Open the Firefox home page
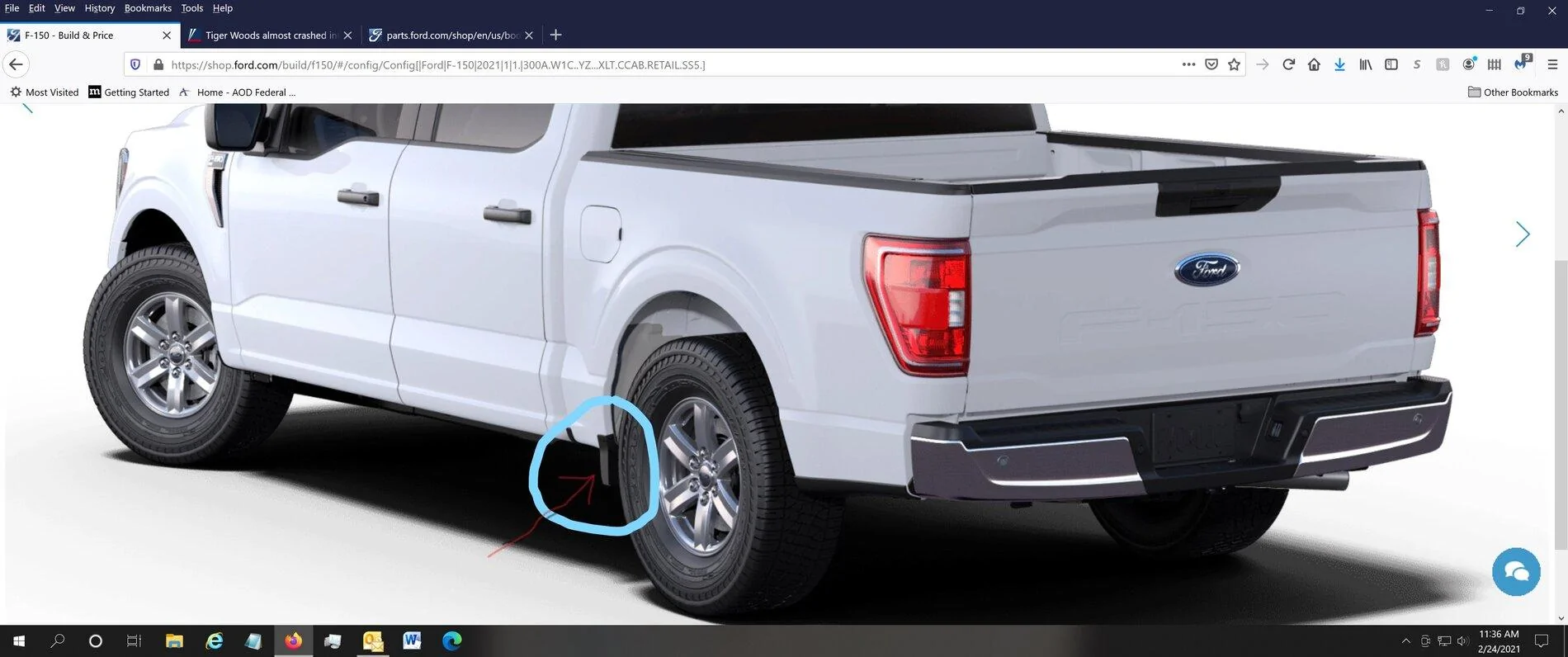This screenshot has width=1568, height=657. point(1314,64)
